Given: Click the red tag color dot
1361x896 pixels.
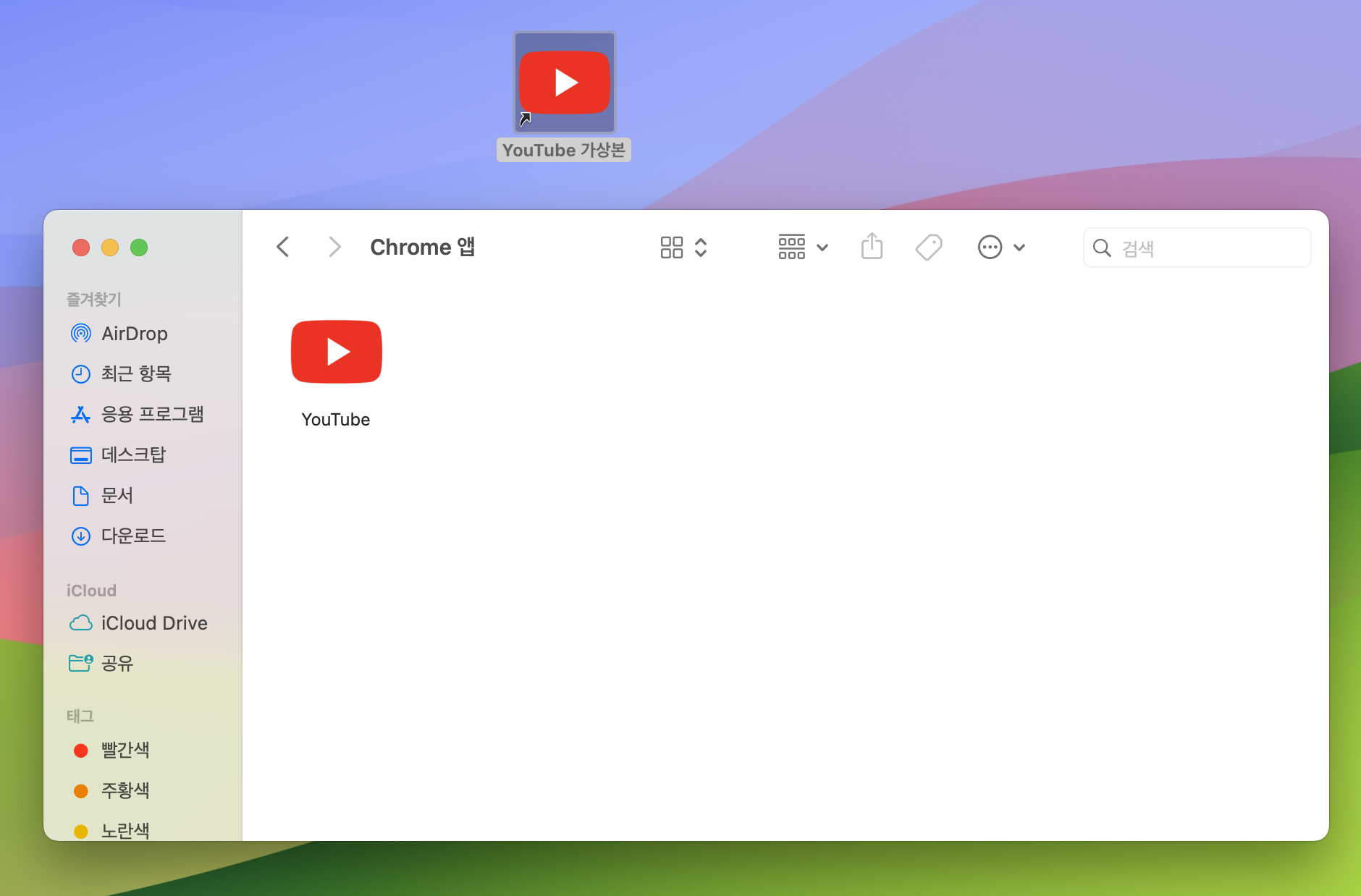Looking at the screenshot, I should [x=81, y=751].
